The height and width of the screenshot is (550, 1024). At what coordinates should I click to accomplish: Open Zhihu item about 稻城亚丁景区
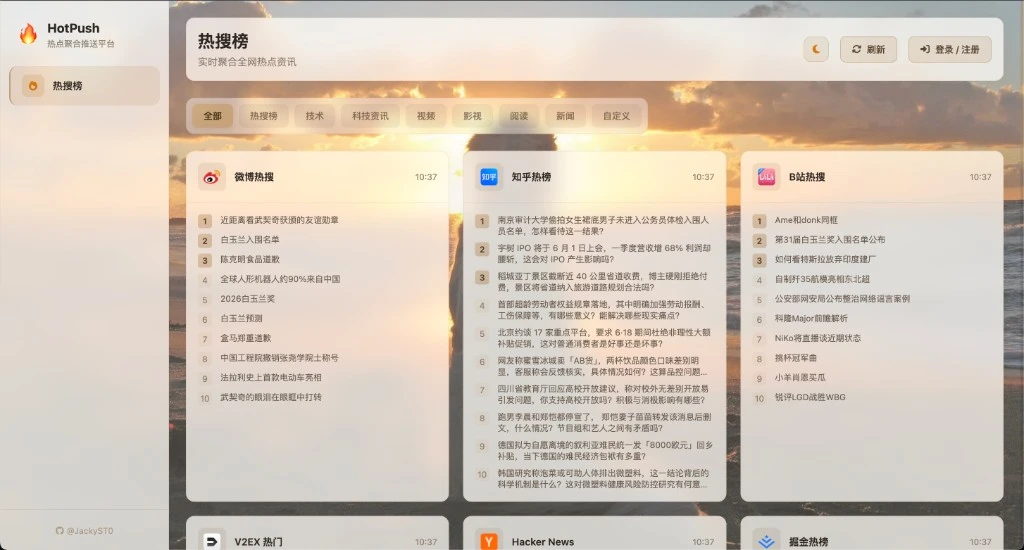click(602, 282)
